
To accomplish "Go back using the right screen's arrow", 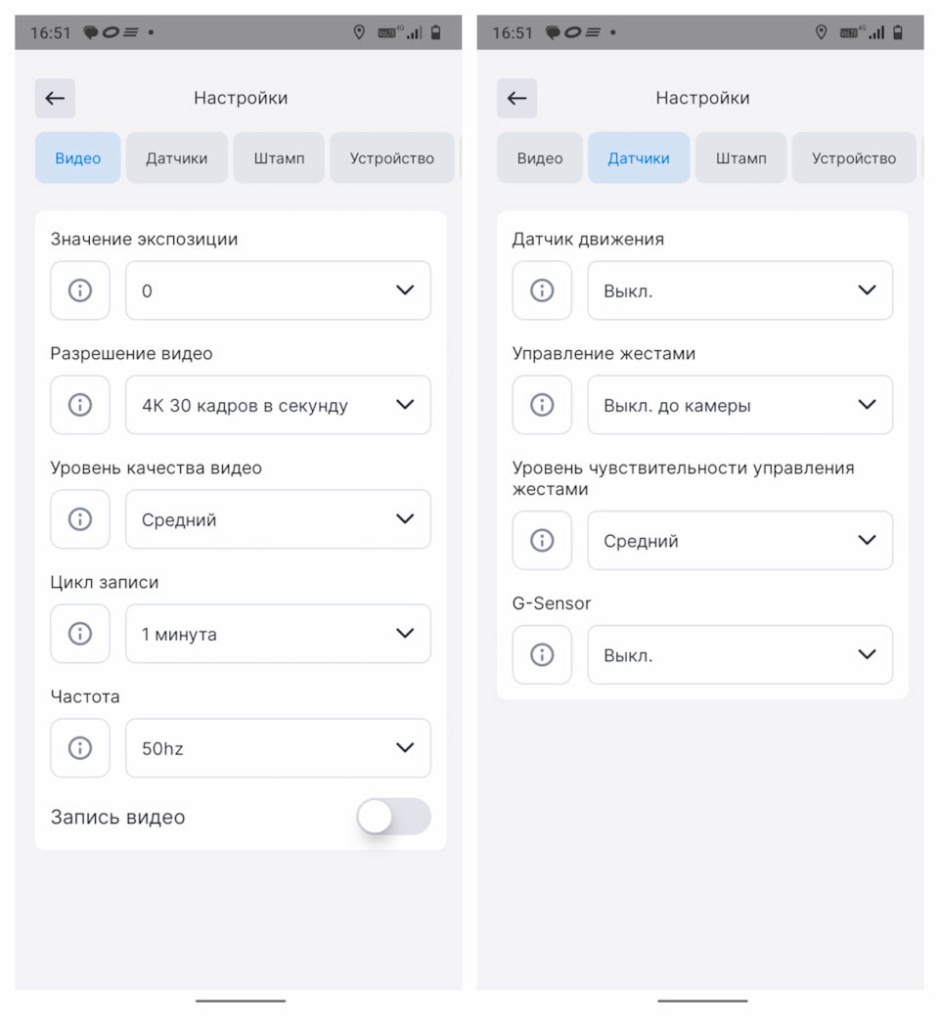I will 517,98.
